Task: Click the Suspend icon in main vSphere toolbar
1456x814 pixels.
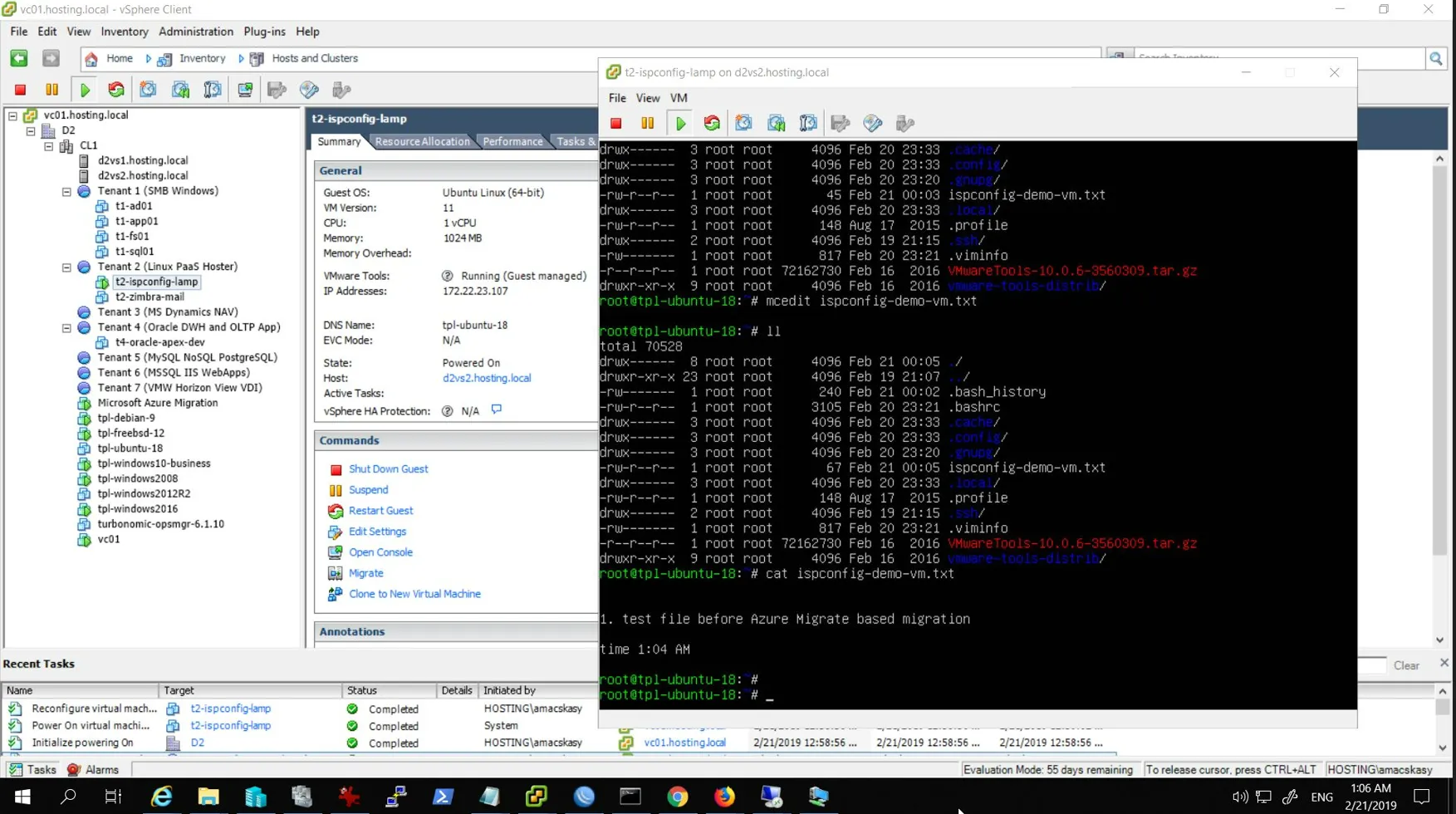Action: point(52,90)
